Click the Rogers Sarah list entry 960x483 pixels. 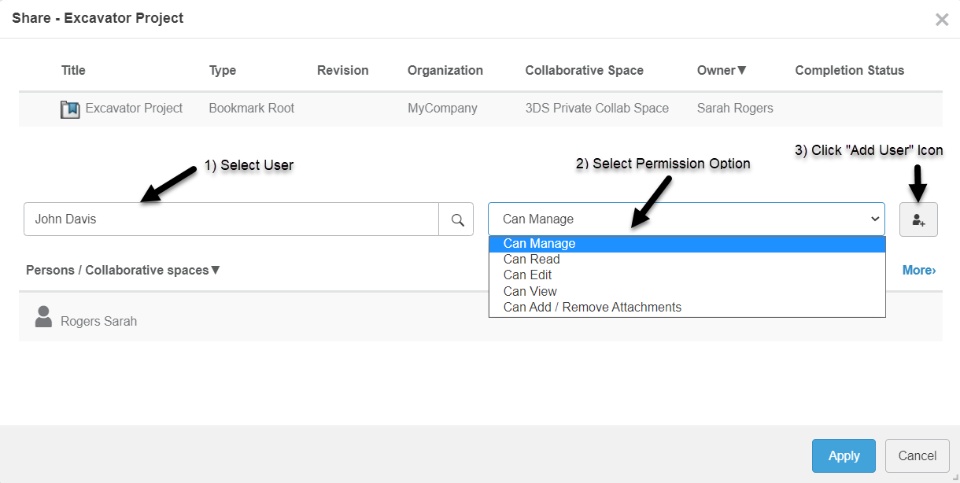pyautogui.click(x=98, y=322)
